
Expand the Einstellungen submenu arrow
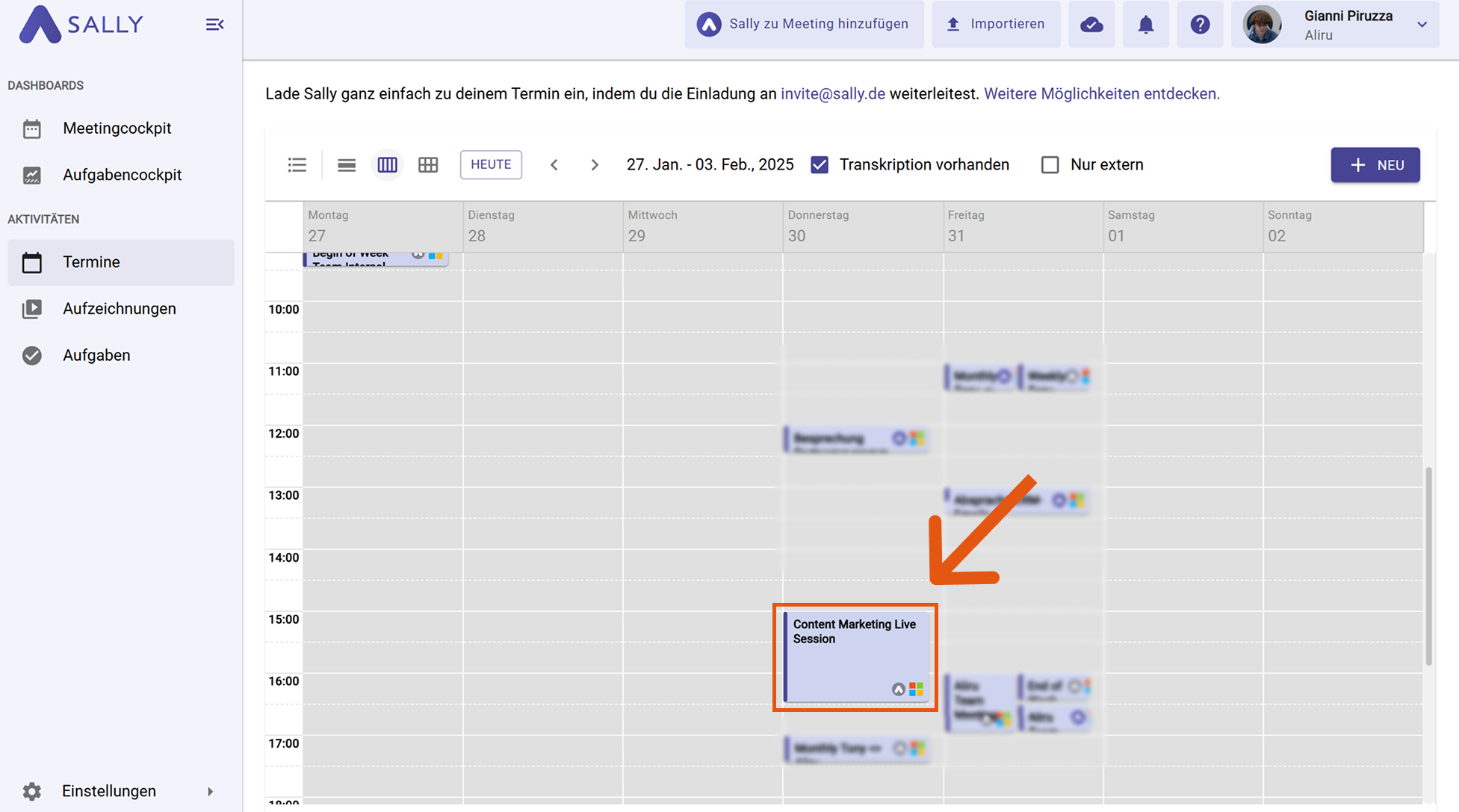(210, 791)
